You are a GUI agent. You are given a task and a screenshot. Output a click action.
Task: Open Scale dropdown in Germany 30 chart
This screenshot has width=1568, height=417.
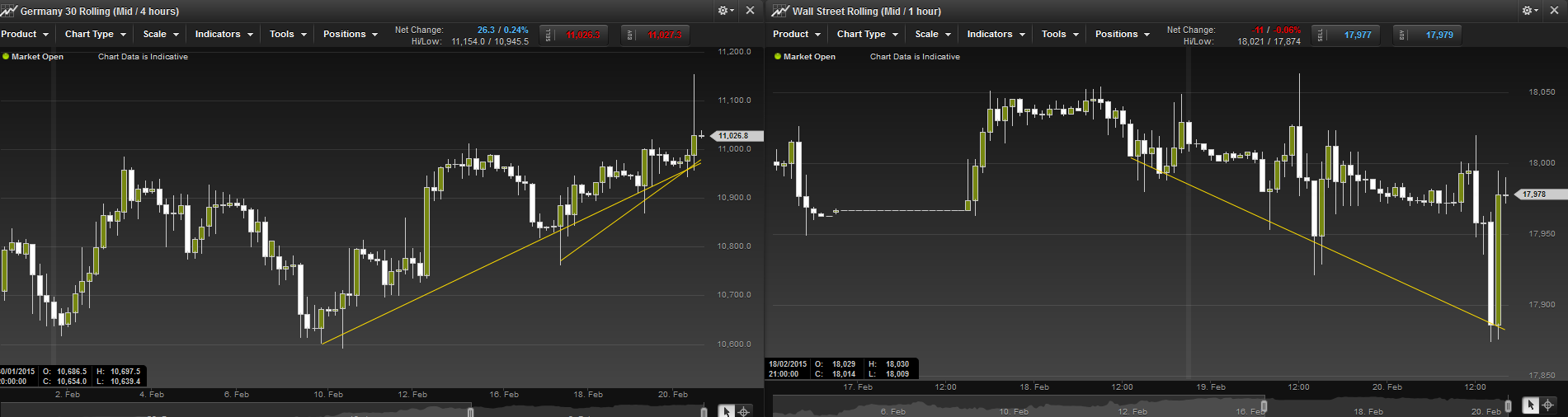coord(161,34)
